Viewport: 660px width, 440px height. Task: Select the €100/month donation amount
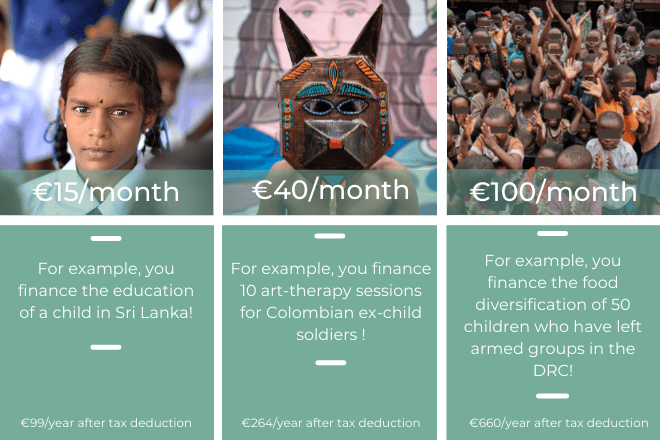point(553,192)
